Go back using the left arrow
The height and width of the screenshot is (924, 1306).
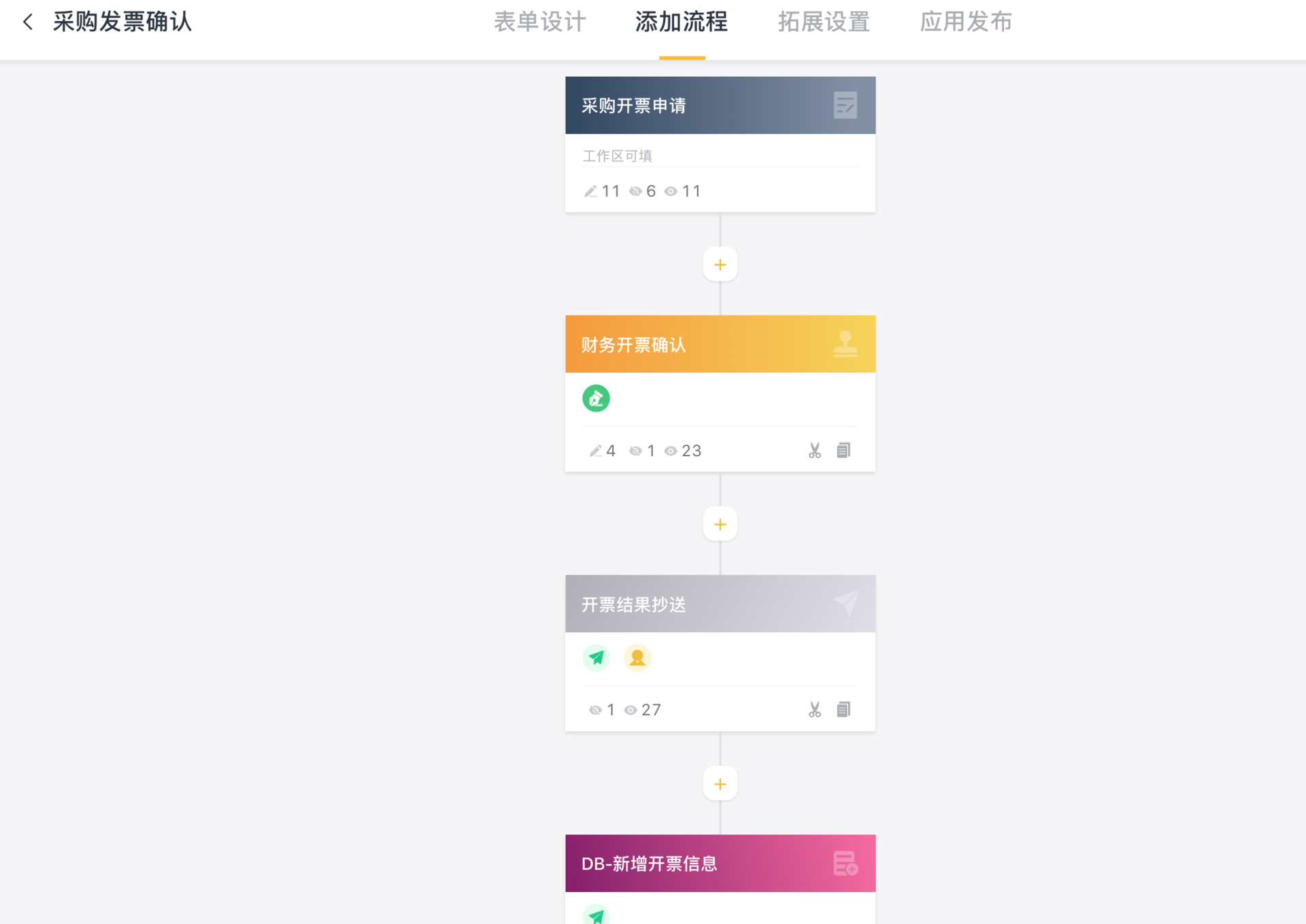28,22
